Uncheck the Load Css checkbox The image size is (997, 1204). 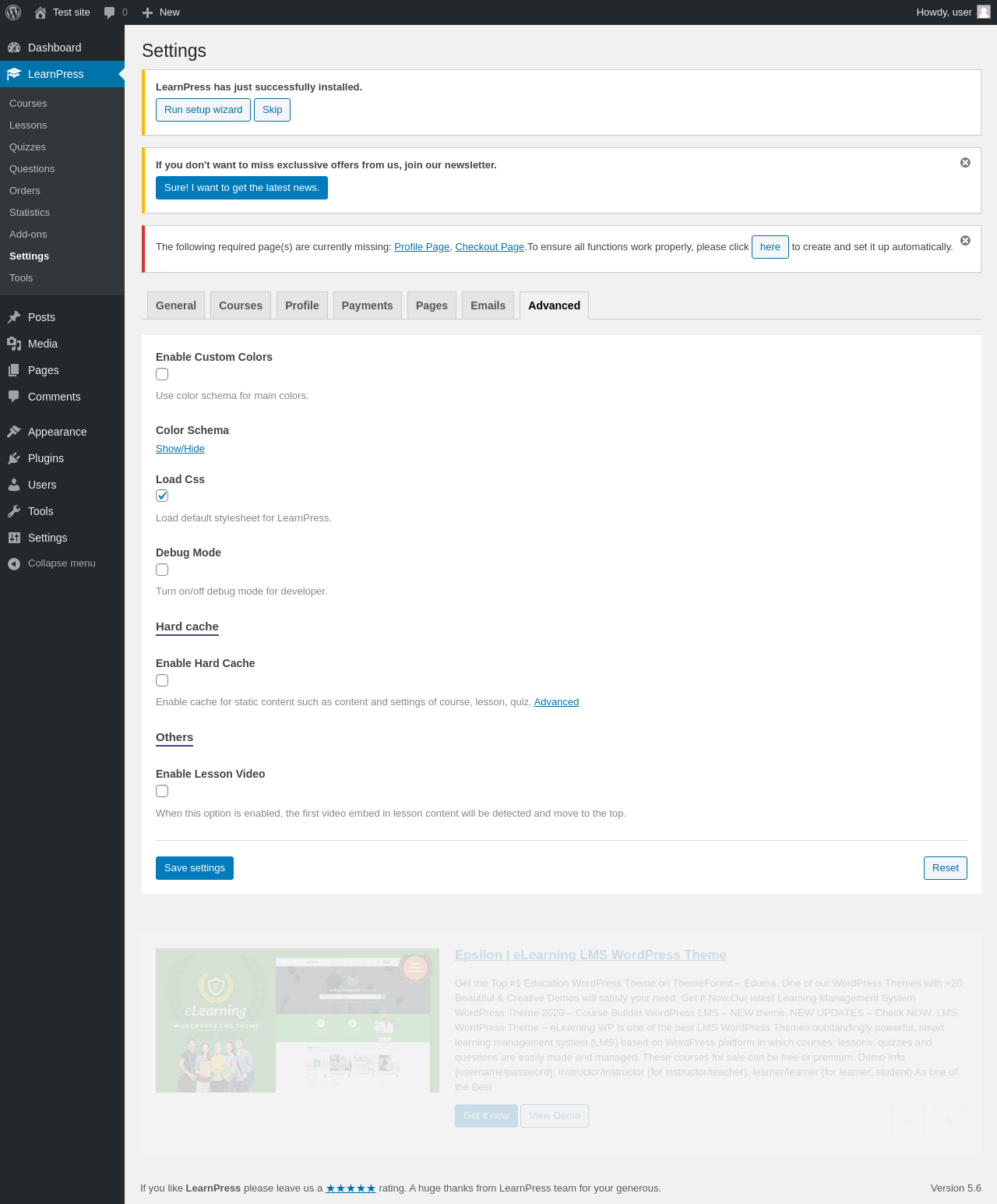pos(162,496)
